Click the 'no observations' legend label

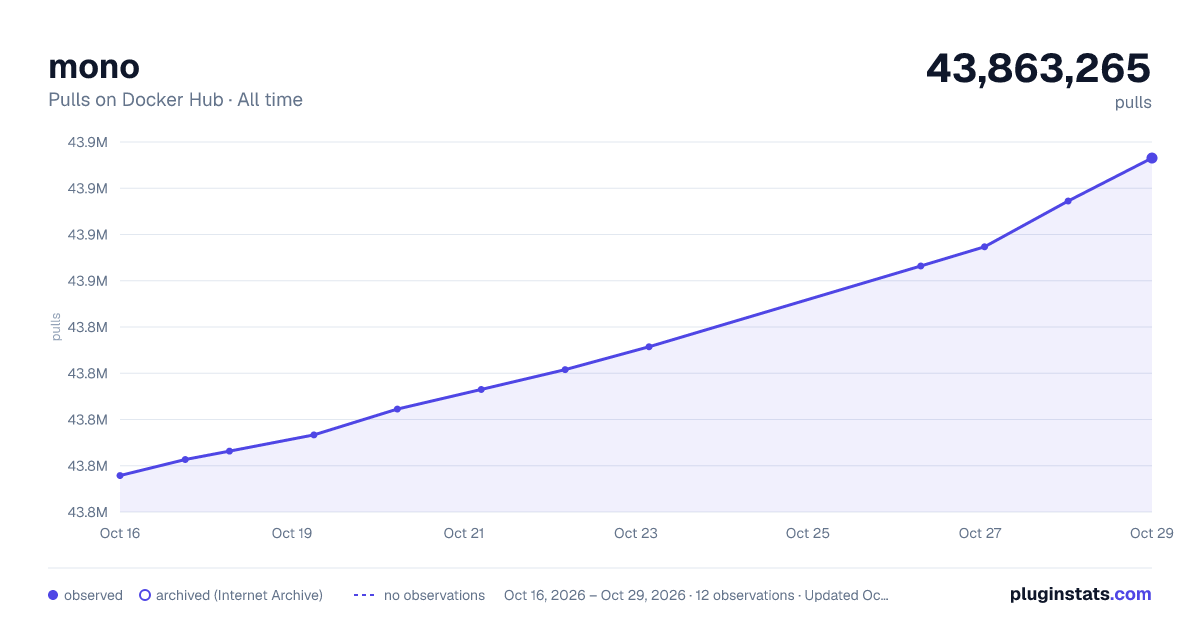point(434,595)
